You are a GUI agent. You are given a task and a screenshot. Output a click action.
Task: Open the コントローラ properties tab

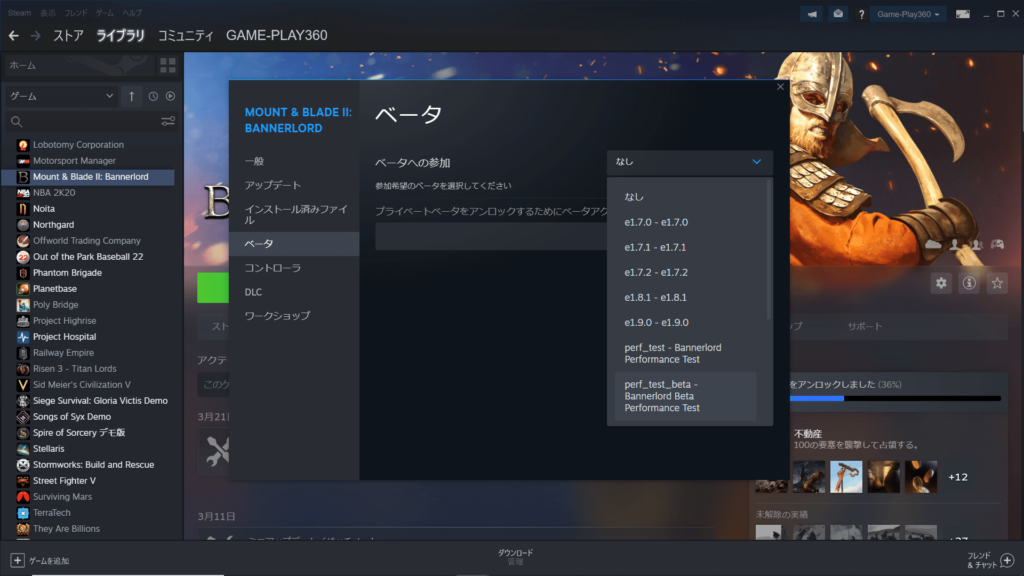(294, 268)
